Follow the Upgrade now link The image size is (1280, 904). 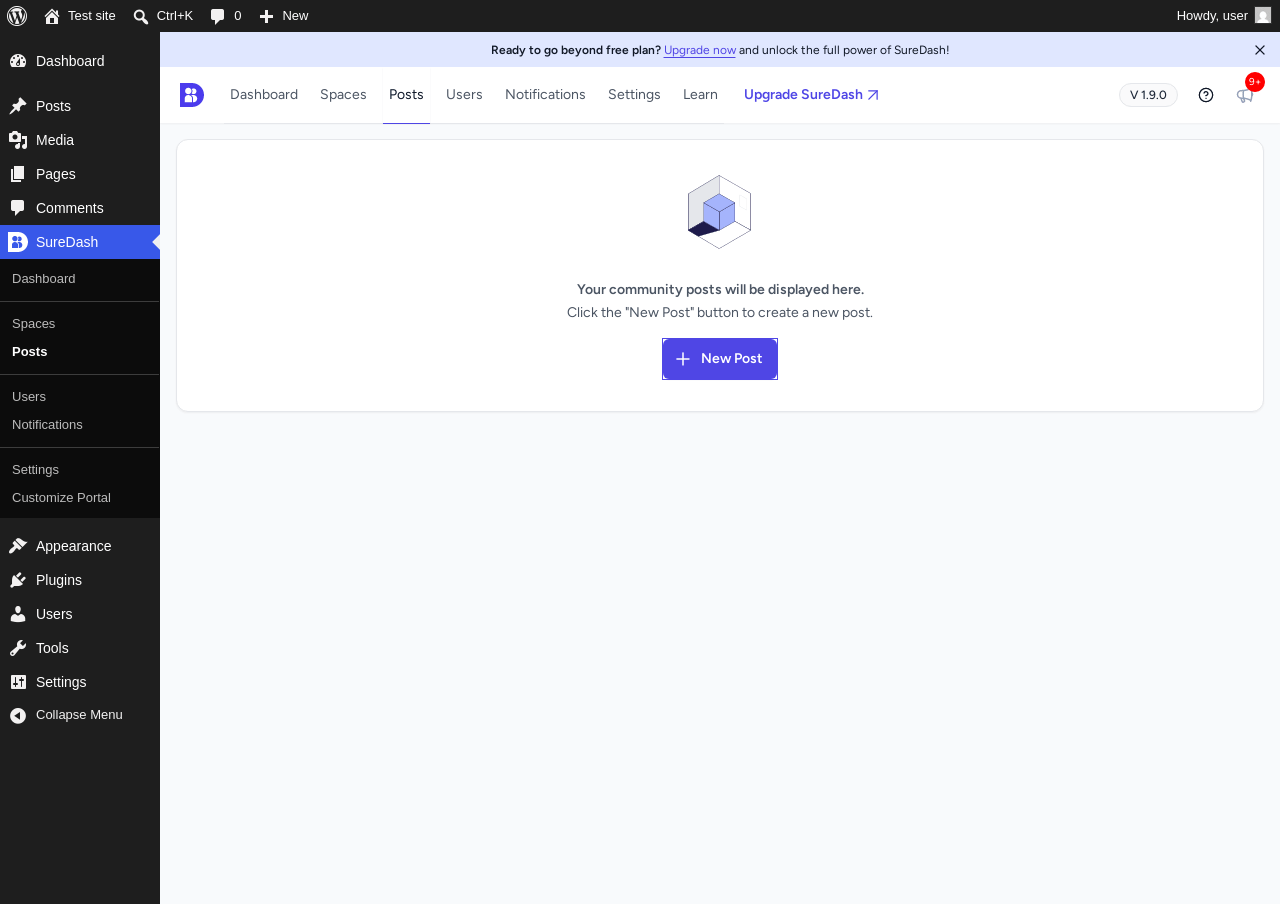click(x=700, y=50)
